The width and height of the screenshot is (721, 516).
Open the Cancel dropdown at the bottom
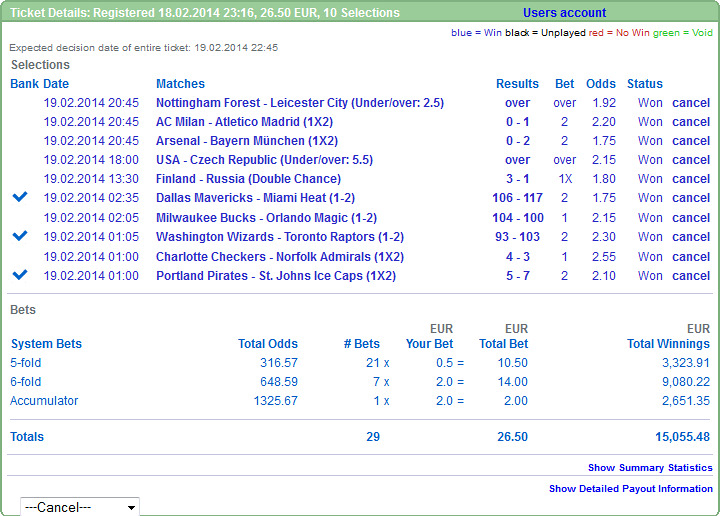(80, 507)
